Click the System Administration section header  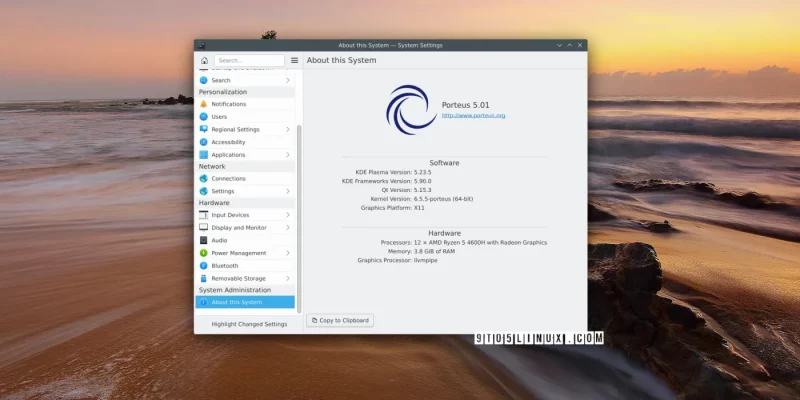point(235,290)
